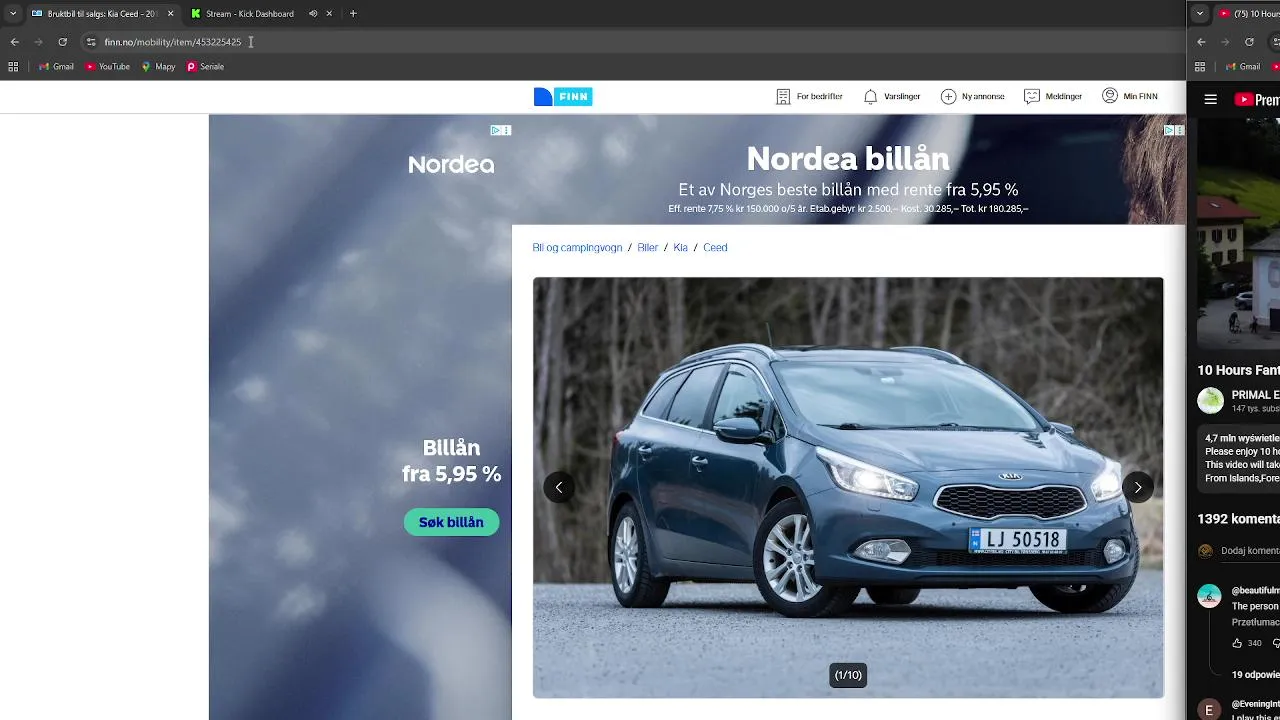Click the (1/10) photo counter
Viewport: 1280px width, 720px height.
tap(848, 675)
